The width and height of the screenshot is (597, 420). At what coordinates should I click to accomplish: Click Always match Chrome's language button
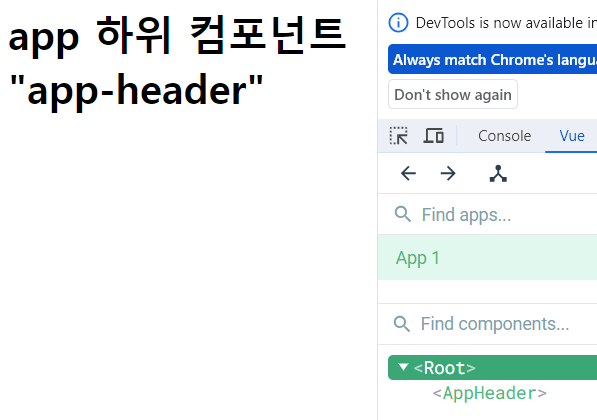click(x=493, y=59)
